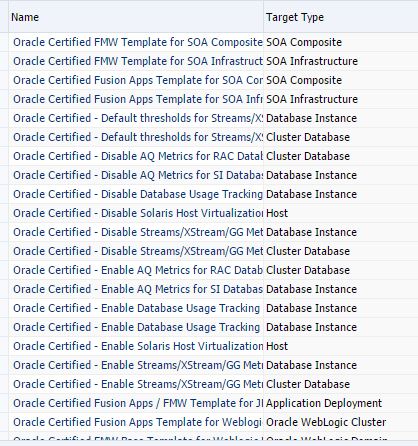Image resolution: width=418 pixels, height=446 pixels.
Task: Open Fusion Apps Template for SOA Infrastructure link
Action: pos(138,99)
